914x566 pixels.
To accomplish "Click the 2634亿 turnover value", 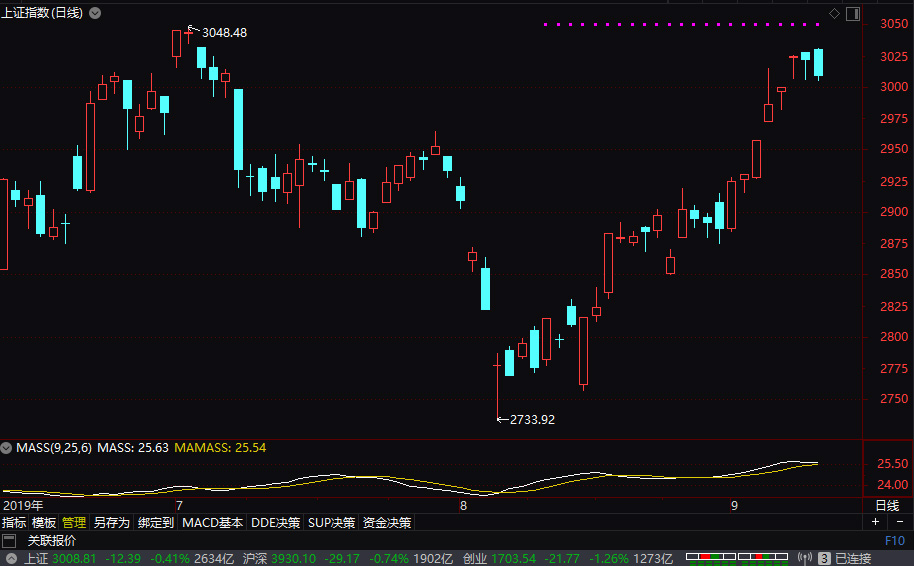I will point(214,558).
